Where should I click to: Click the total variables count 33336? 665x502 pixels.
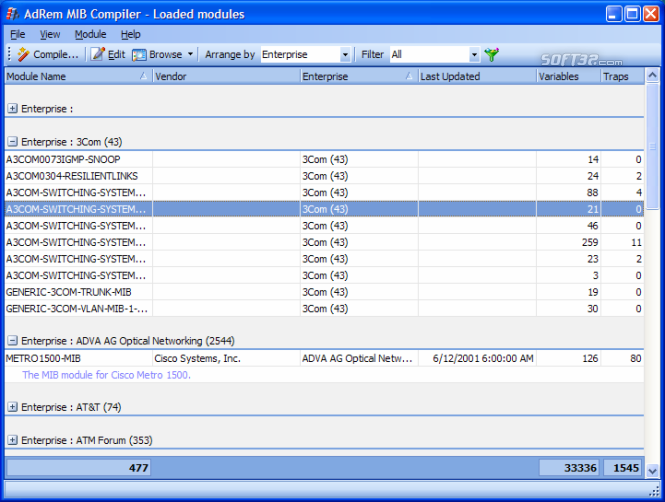coord(569,468)
